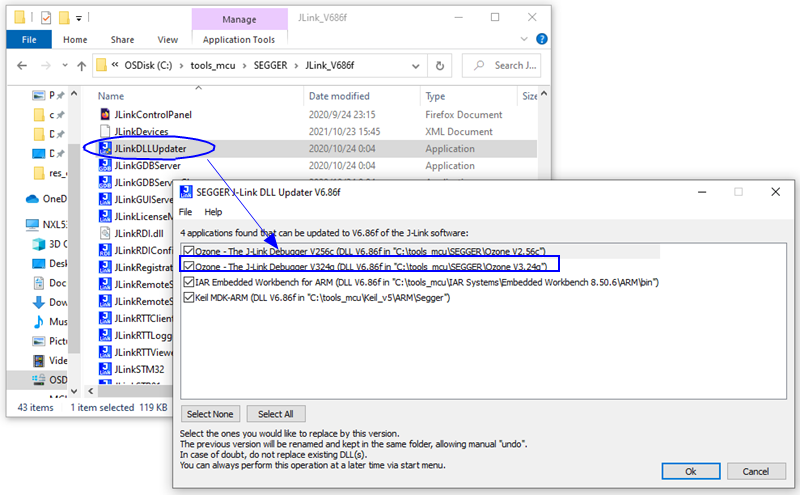Open recent locations dropdown arrow
Viewport: 800px width, 495px height.
[64, 65]
